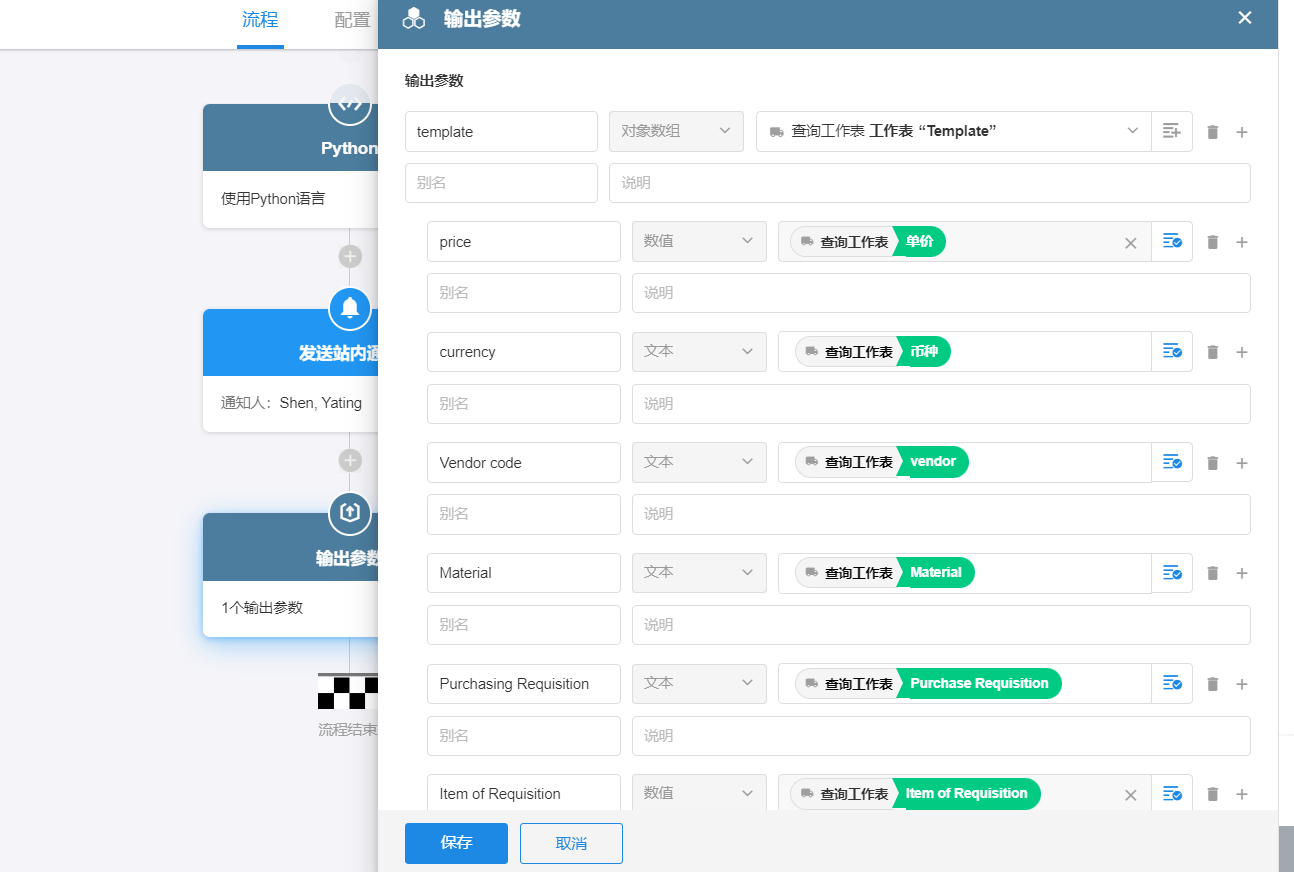1294x872 pixels.
Task: Add a parameter after the template row
Action: (1242, 132)
